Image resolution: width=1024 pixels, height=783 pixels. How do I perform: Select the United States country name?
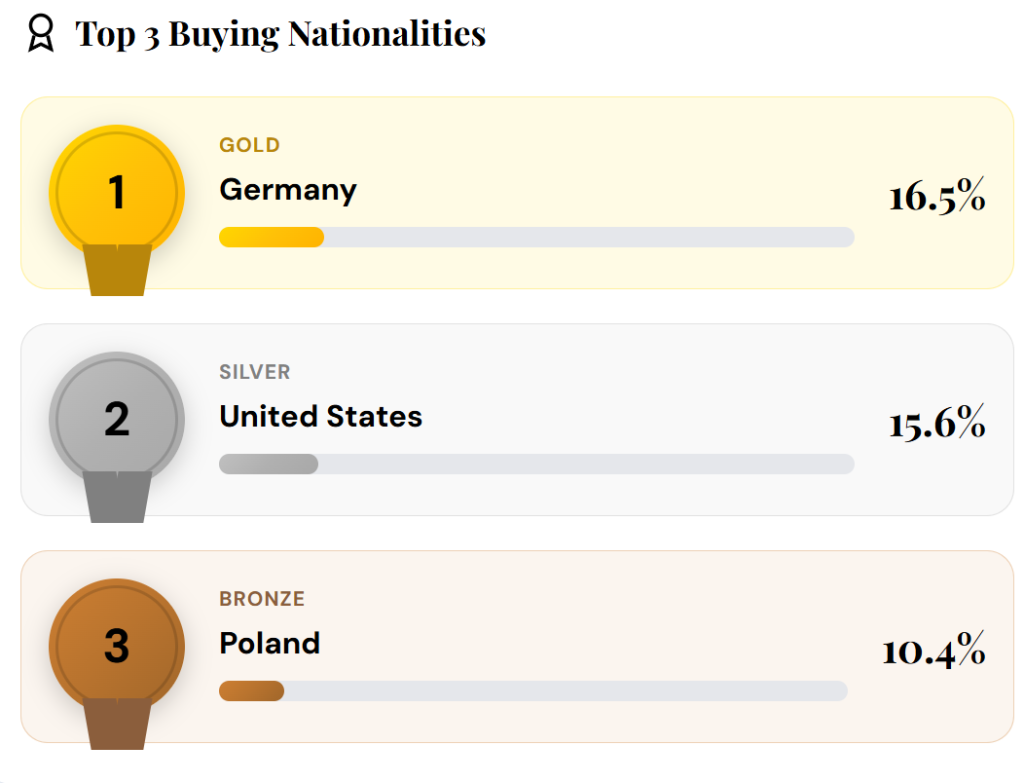click(x=321, y=416)
